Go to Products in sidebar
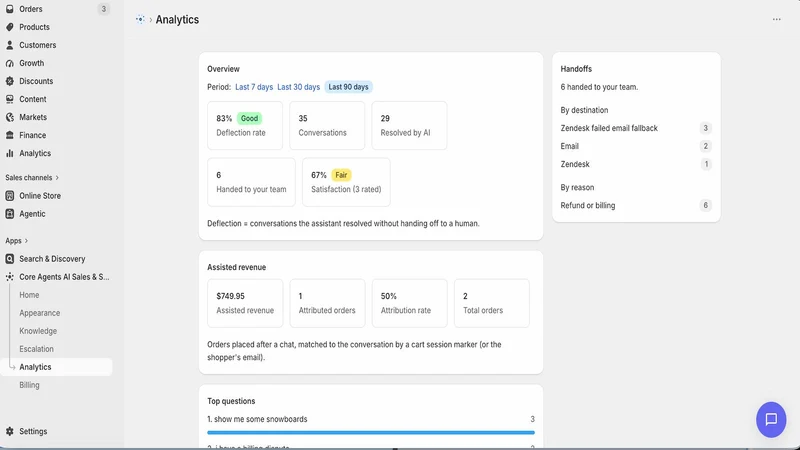Screen dimensions: 800x450 coord(34,27)
